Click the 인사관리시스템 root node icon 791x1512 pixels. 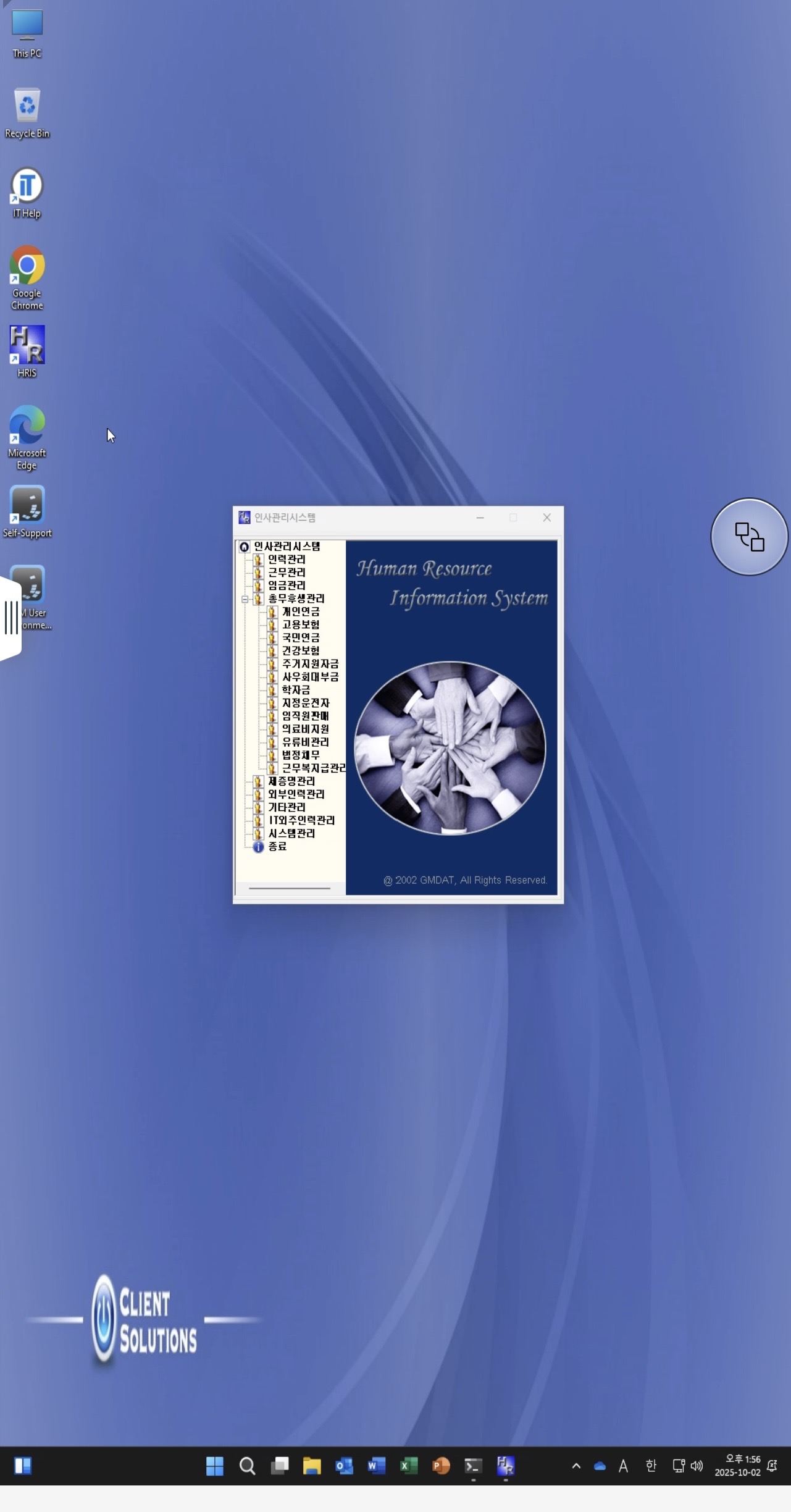pyautogui.click(x=245, y=547)
